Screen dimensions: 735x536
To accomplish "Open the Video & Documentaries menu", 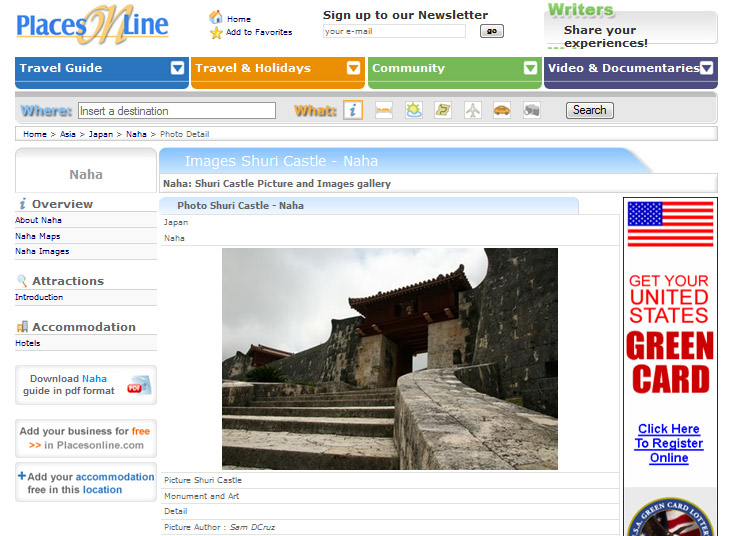I will 630,73.
